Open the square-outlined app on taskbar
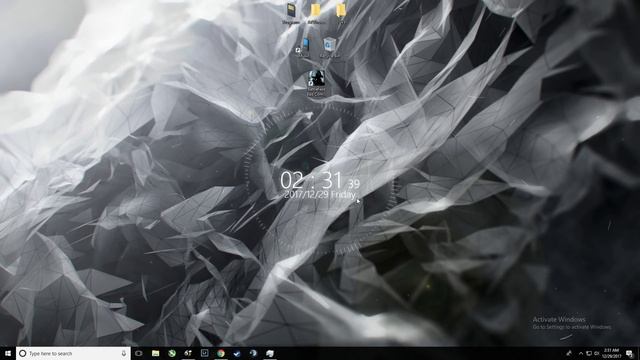This screenshot has width=640, height=360. pos(204,353)
